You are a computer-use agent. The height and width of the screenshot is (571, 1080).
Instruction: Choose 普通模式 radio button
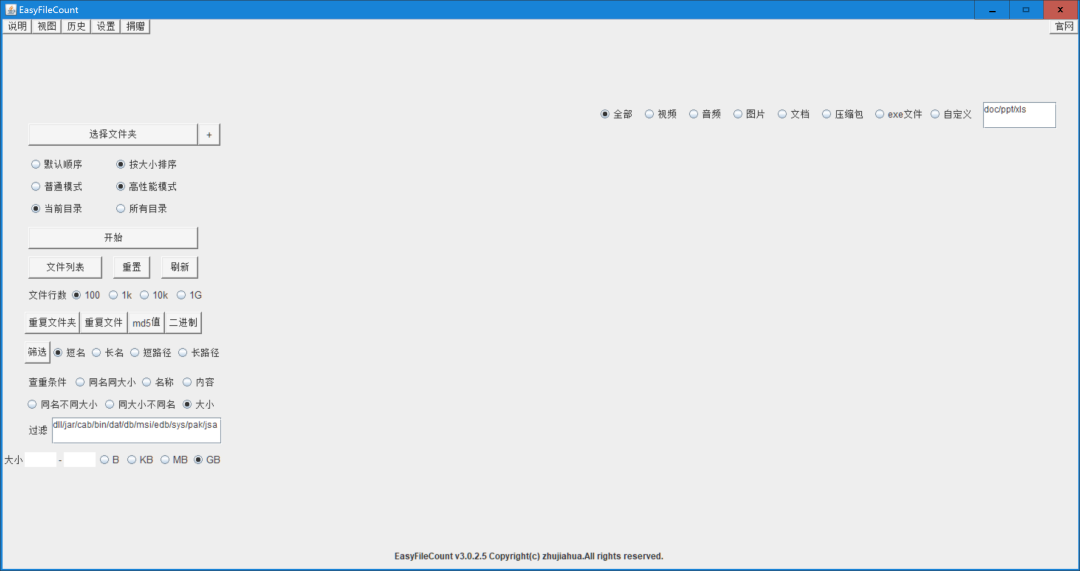pyautogui.click(x=56, y=187)
